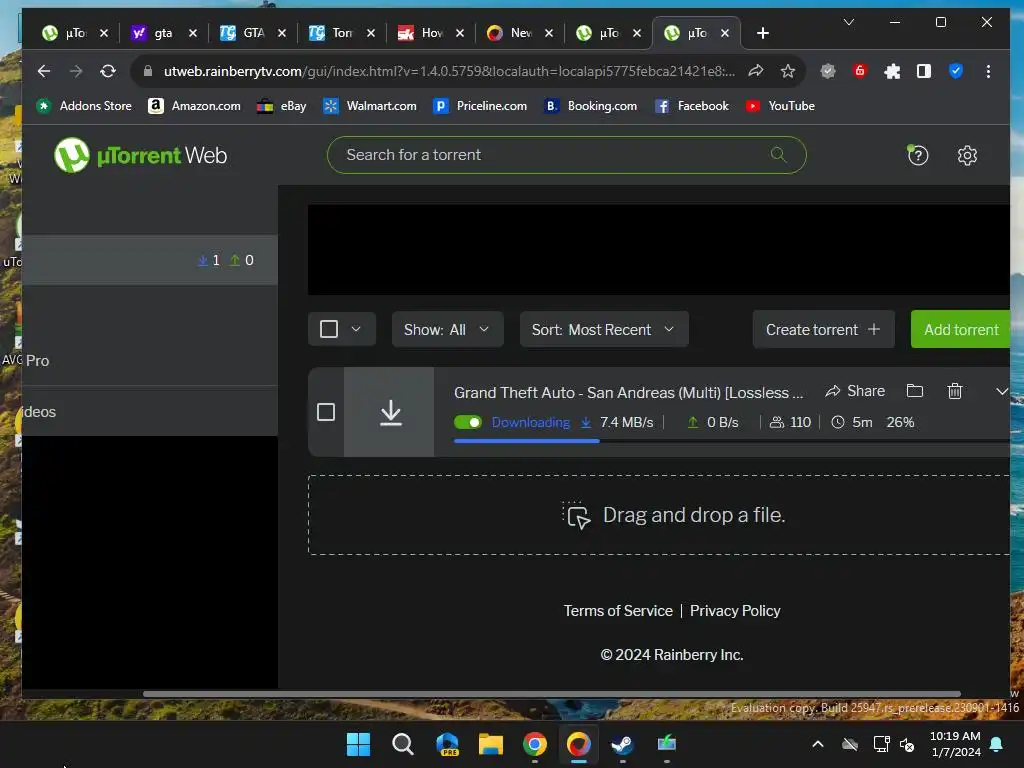Open Steam from the taskbar
Viewport: 1024px width, 768px height.
[622, 744]
